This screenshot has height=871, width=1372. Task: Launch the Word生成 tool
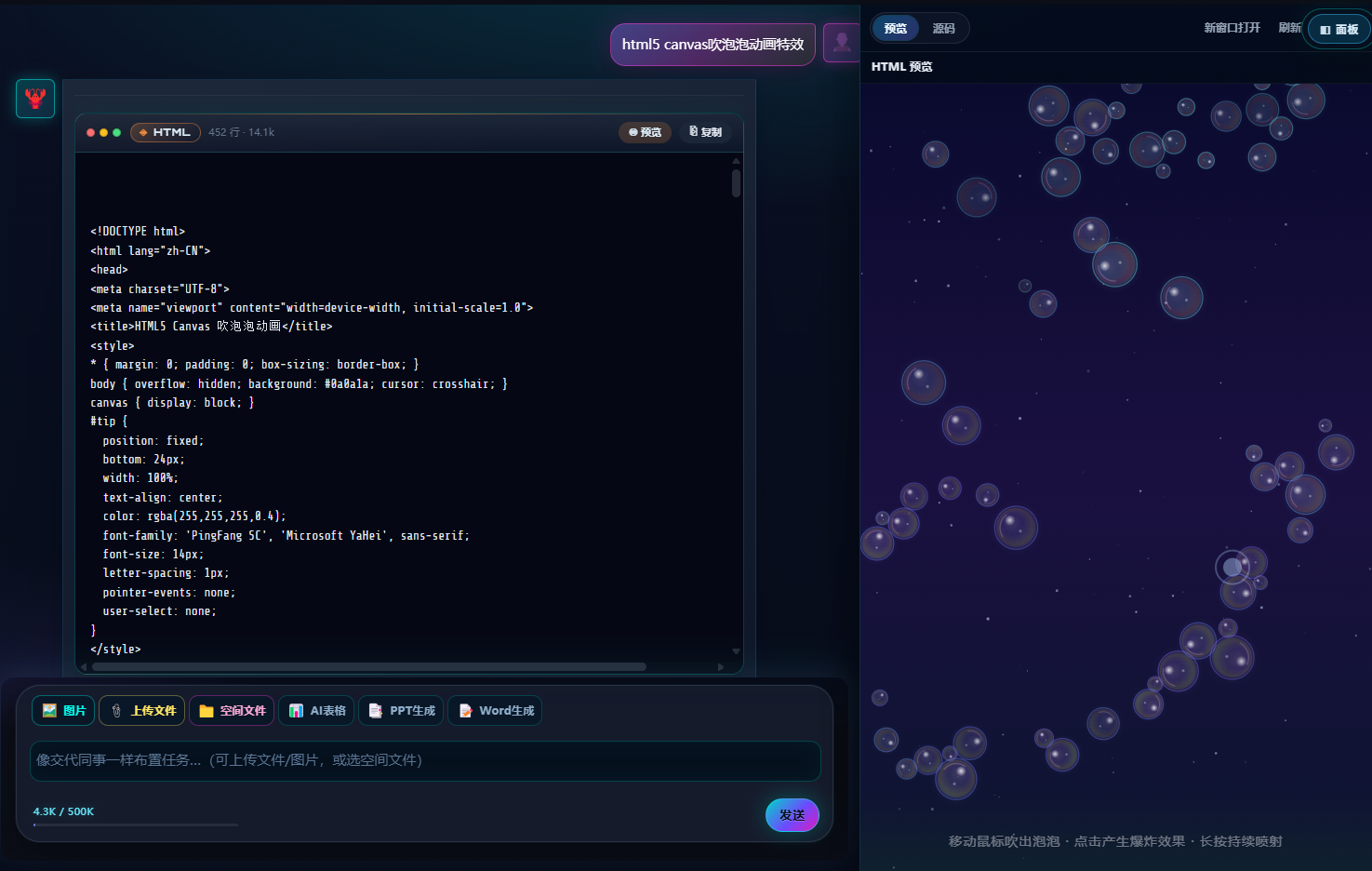(495, 711)
